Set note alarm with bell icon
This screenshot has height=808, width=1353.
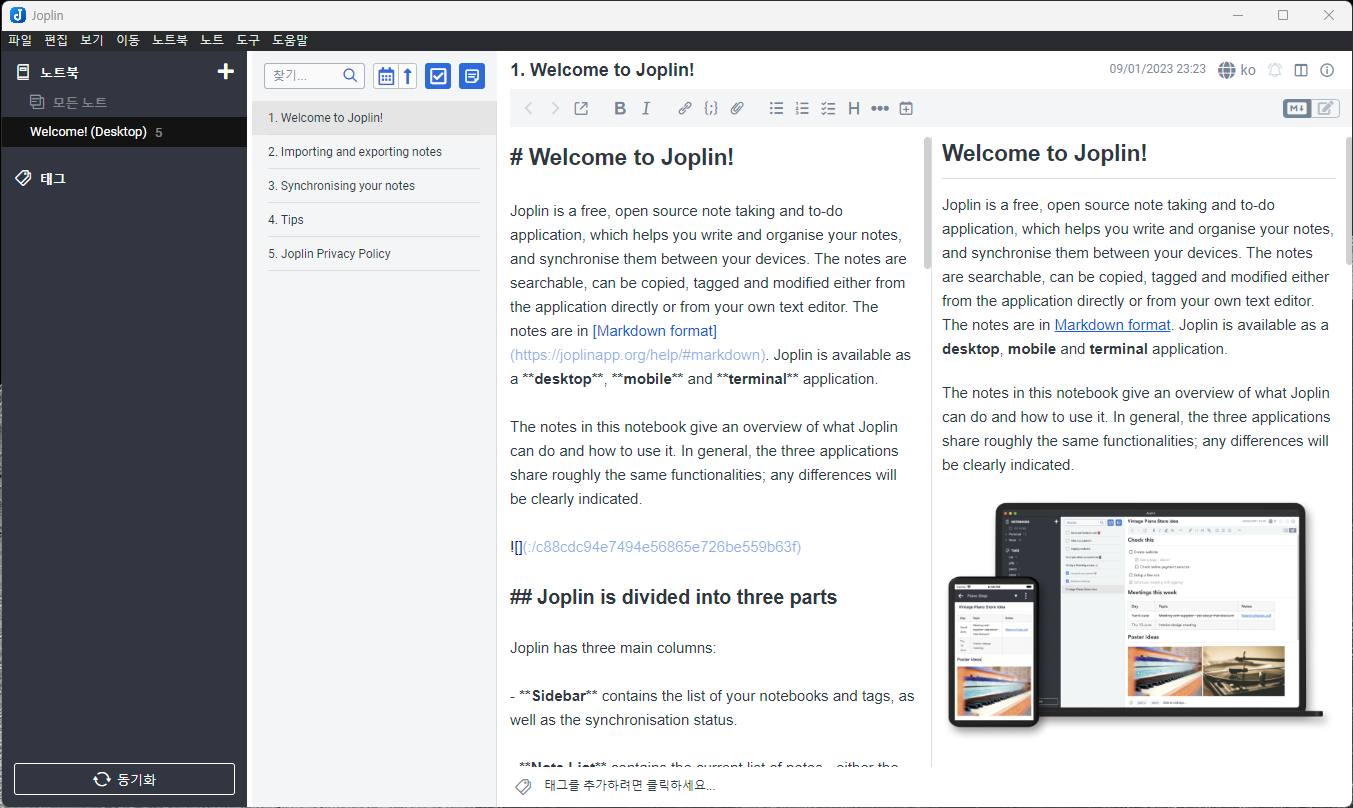coord(1275,70)
